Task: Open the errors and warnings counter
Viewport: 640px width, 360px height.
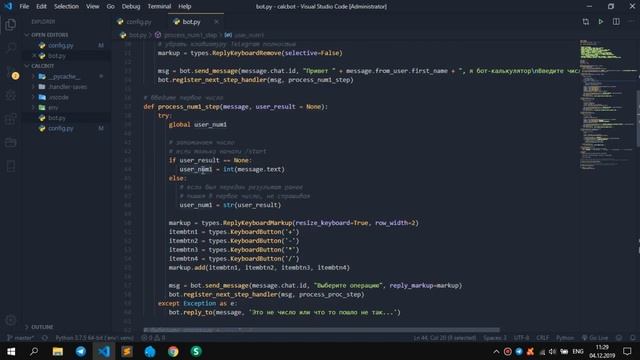Action: (153, 338)
